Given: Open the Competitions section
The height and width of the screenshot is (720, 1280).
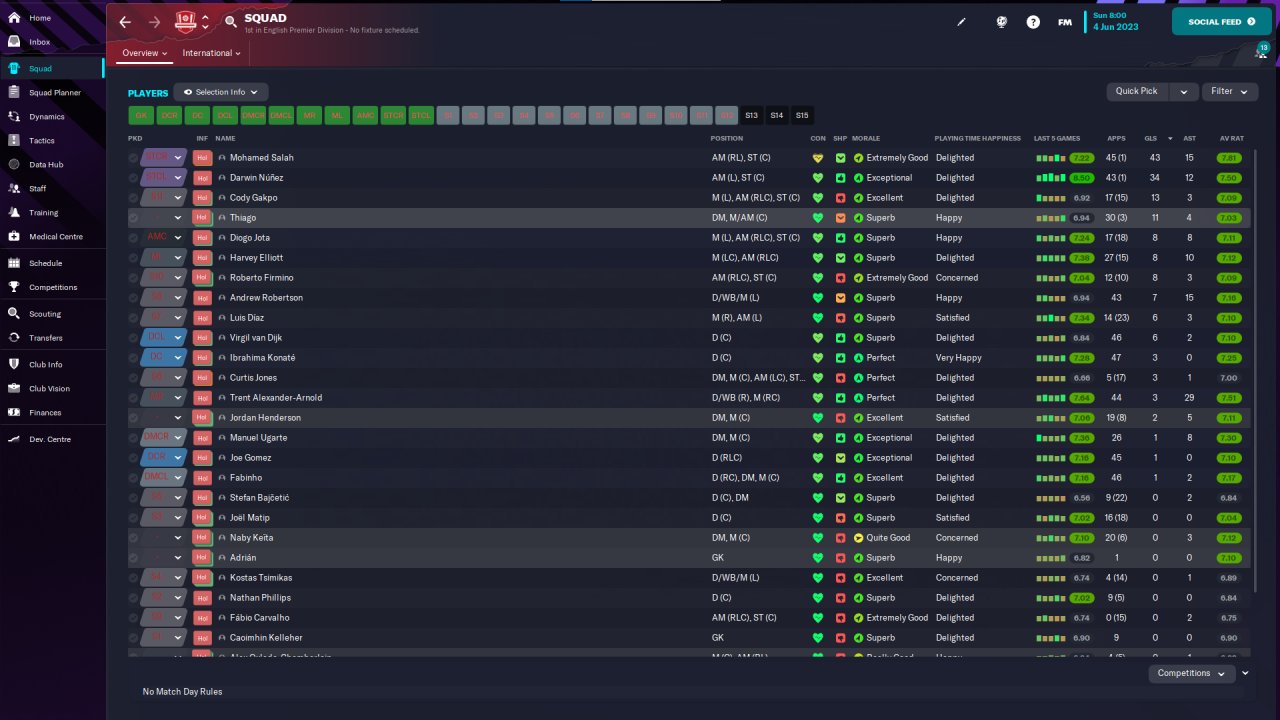Looking at the screenshot, I should 52,287.
